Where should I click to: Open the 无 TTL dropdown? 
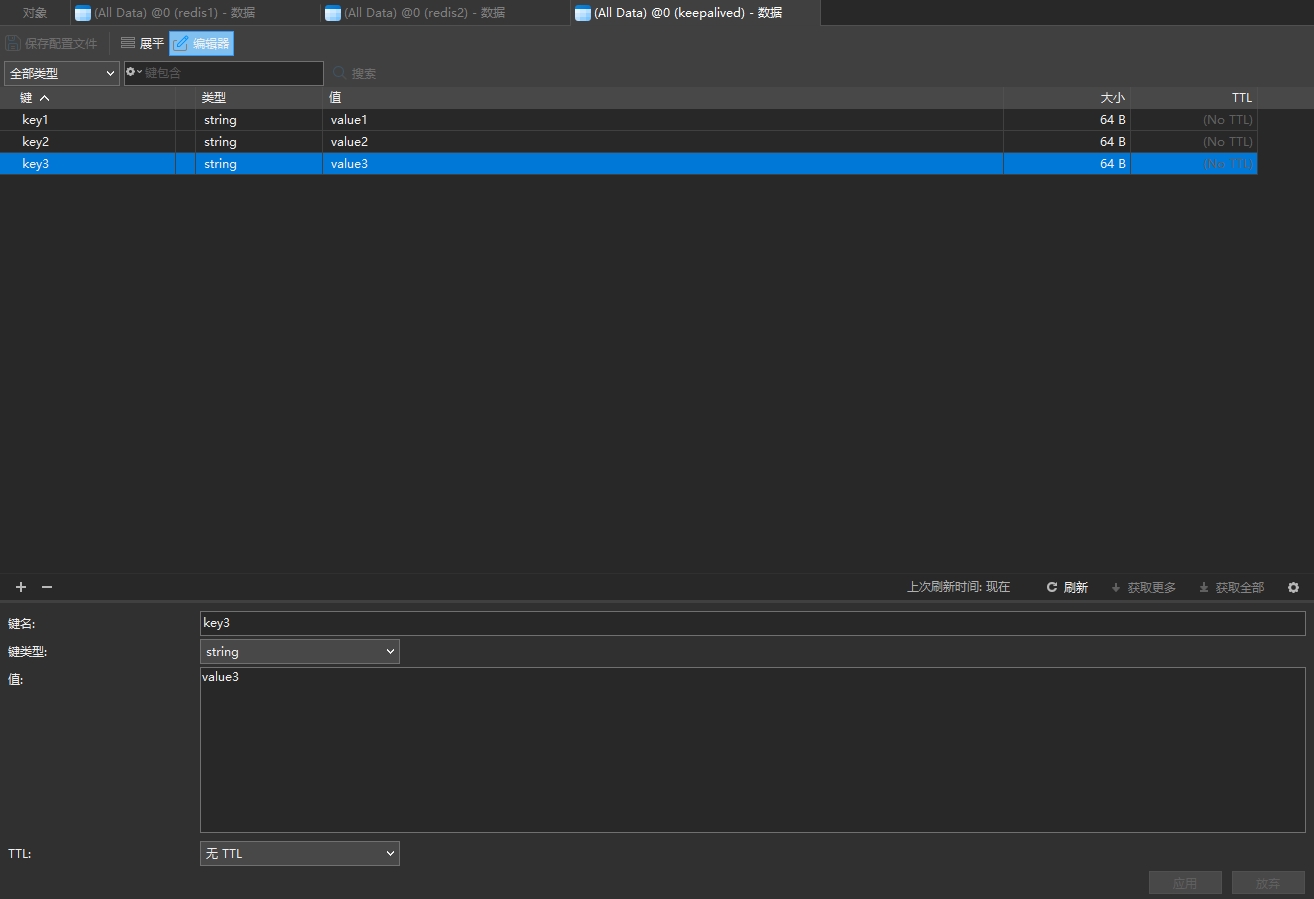(299, 854)
